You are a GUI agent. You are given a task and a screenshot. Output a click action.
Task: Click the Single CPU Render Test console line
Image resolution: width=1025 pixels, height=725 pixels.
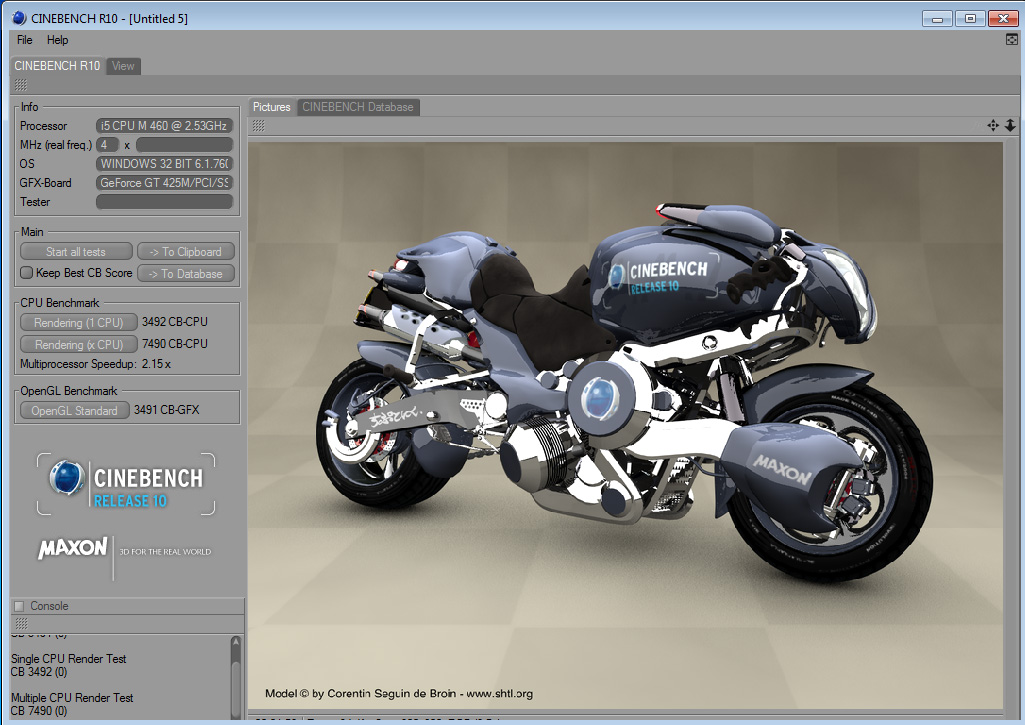tap(69, 659)
